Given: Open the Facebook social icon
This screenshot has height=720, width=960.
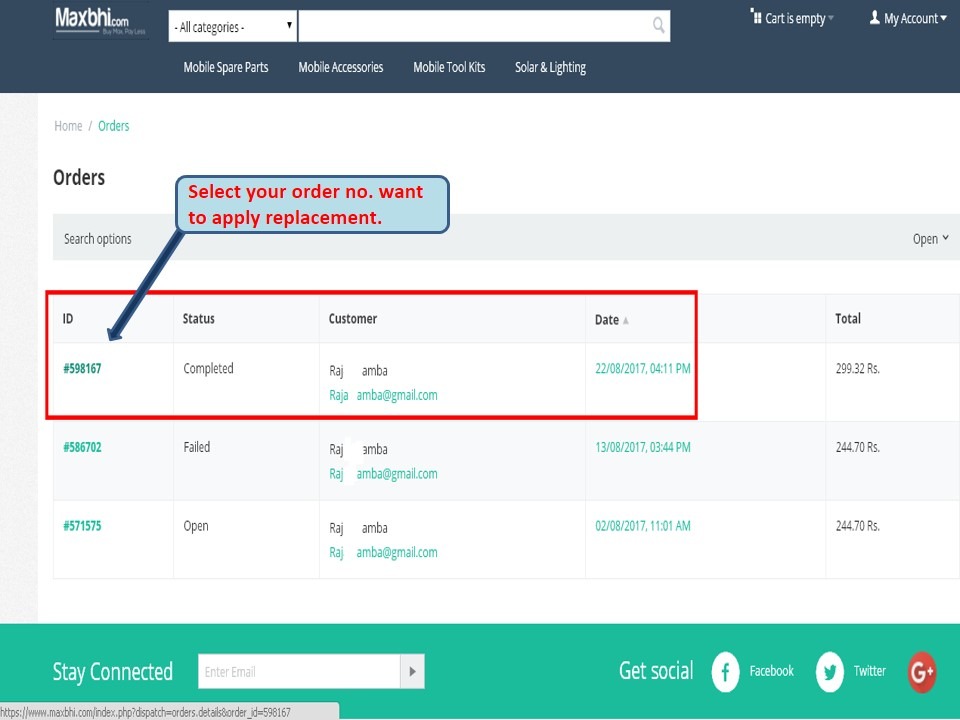Looking at the screenshot, I should 725,672.
